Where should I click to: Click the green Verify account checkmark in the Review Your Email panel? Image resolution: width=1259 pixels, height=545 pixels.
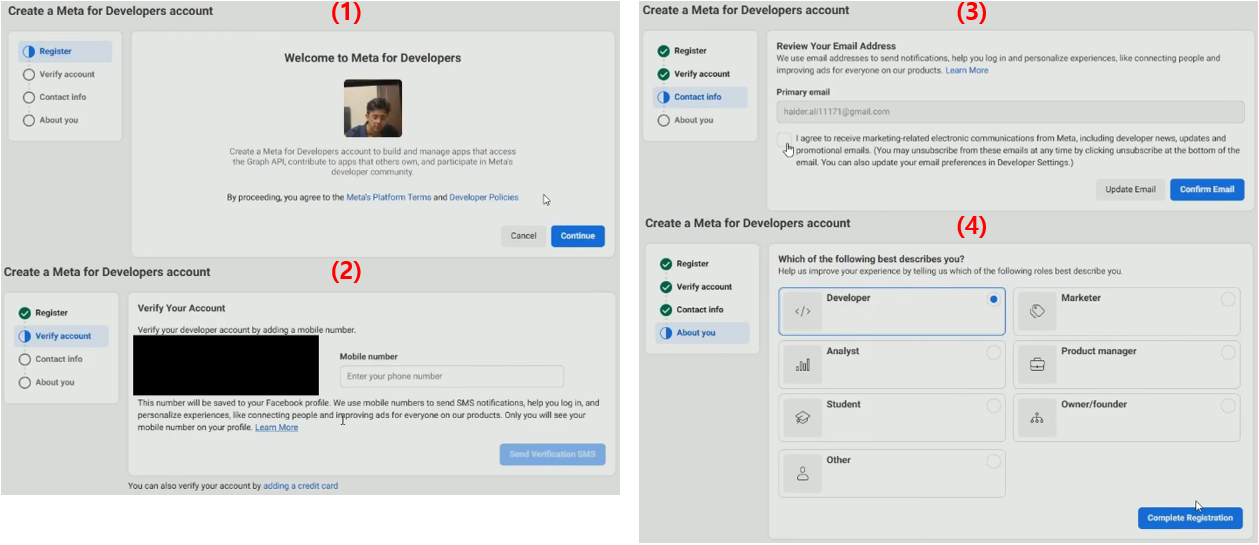pyautogui.click(x=664, y=74)
